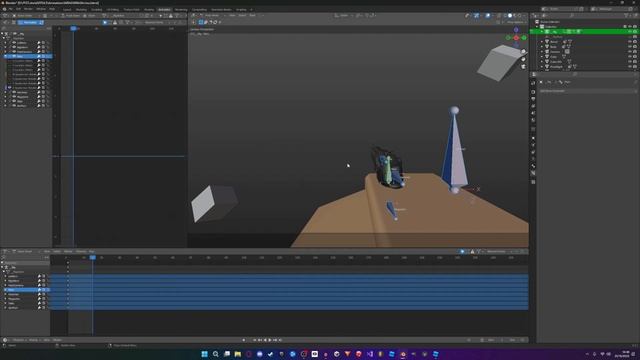Open Visual Studio from the taskbar

[370, 354]
